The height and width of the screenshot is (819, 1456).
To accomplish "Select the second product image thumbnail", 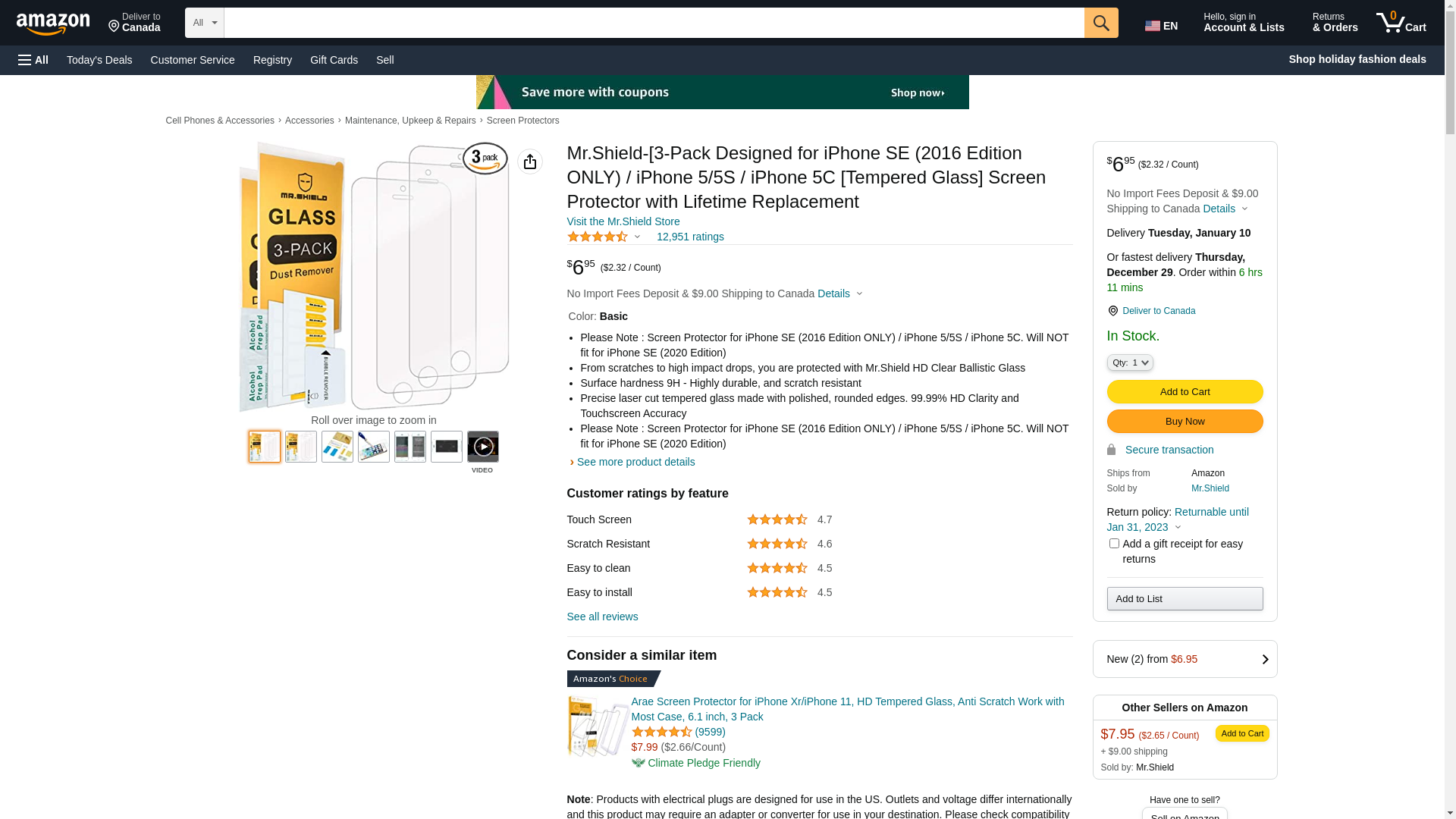I will coord(301,447).
